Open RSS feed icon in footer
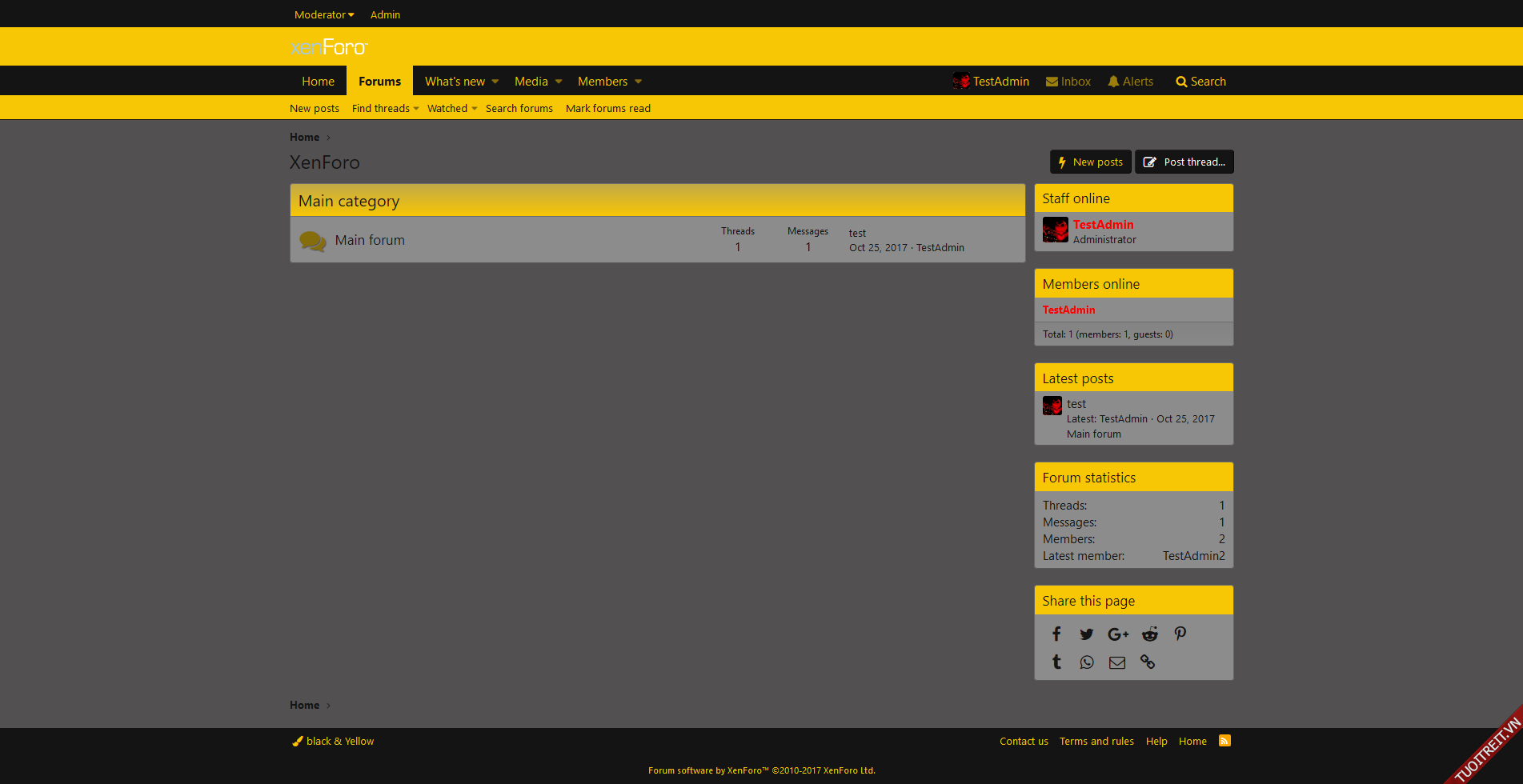1523x784 pixels. coord(1224,741)
